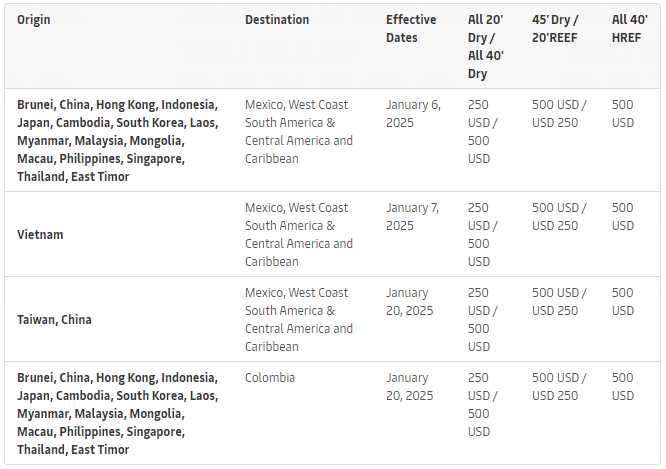Click the Colombia row's January 20, 2025 date

[x=409, y=388]
